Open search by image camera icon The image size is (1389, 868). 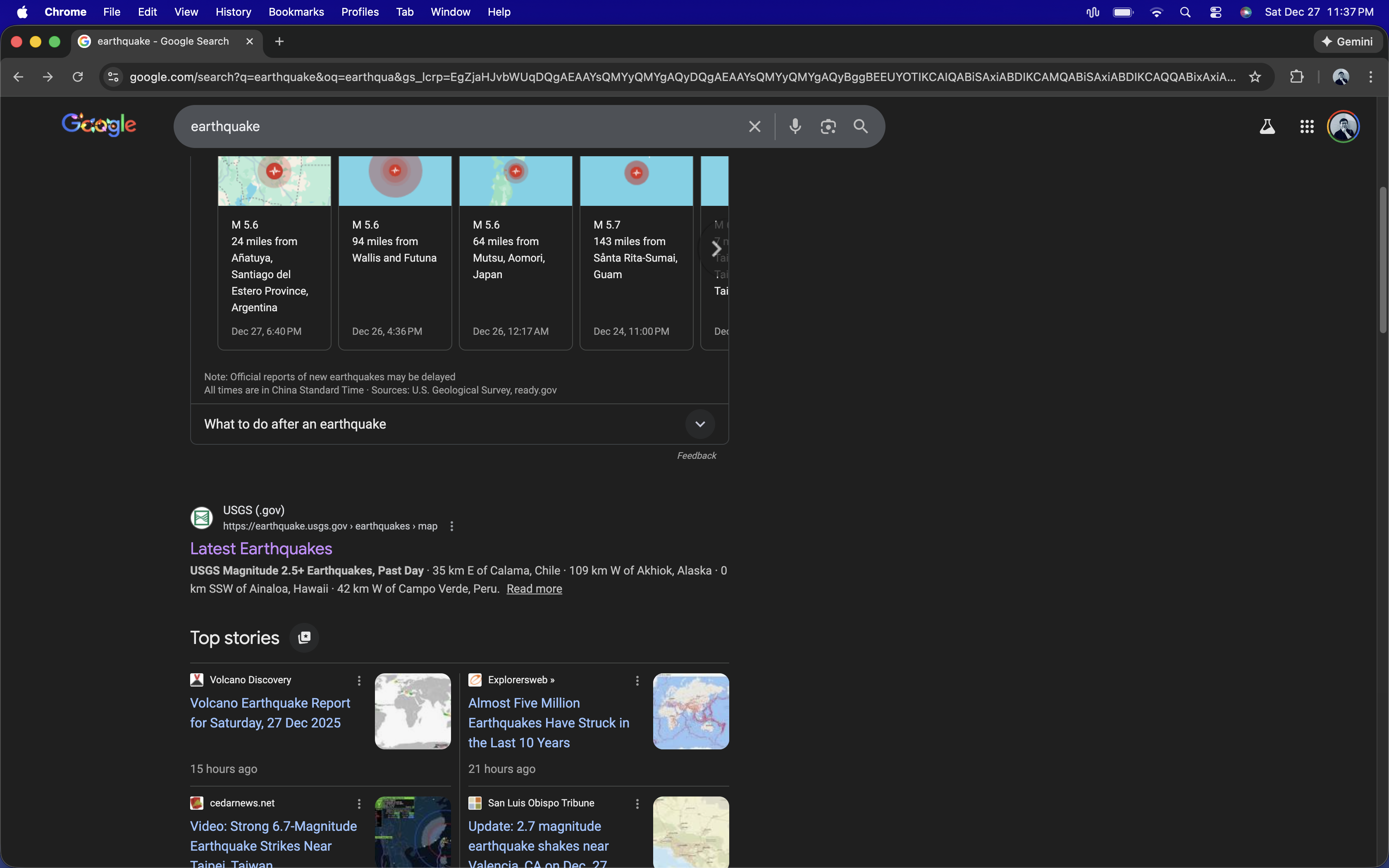pyautogui.click(x=828, y=126)
